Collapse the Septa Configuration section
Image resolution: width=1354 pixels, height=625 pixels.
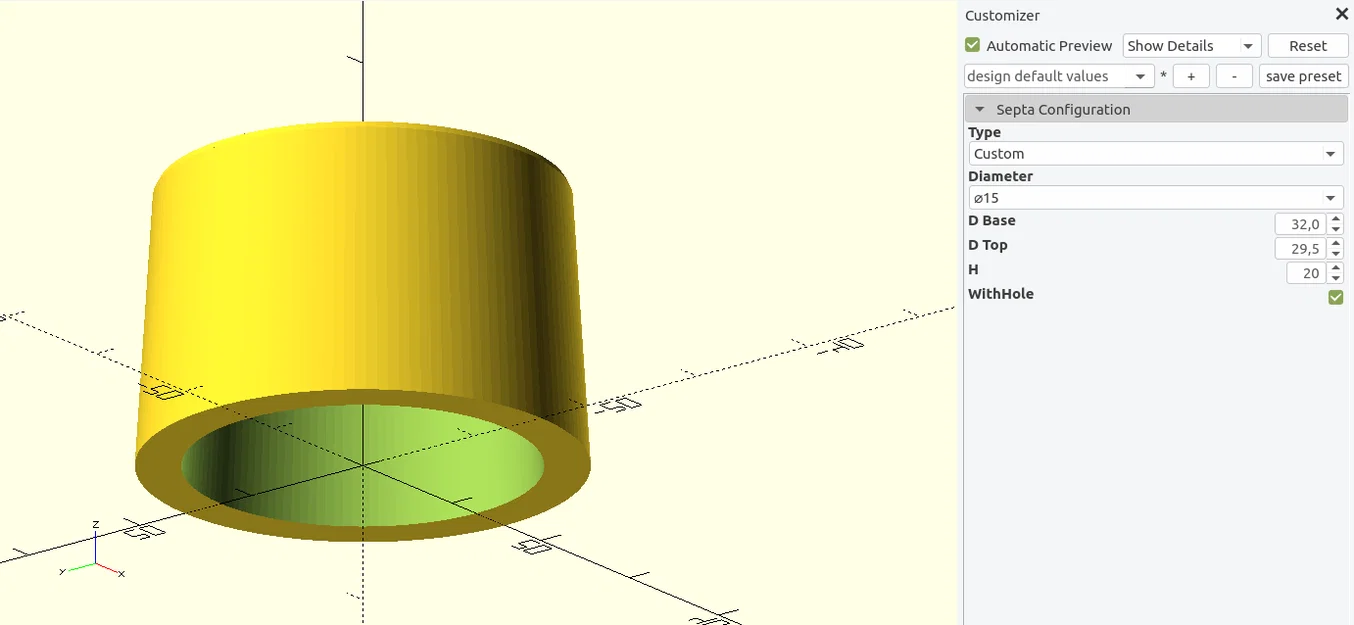pos(979,109)
